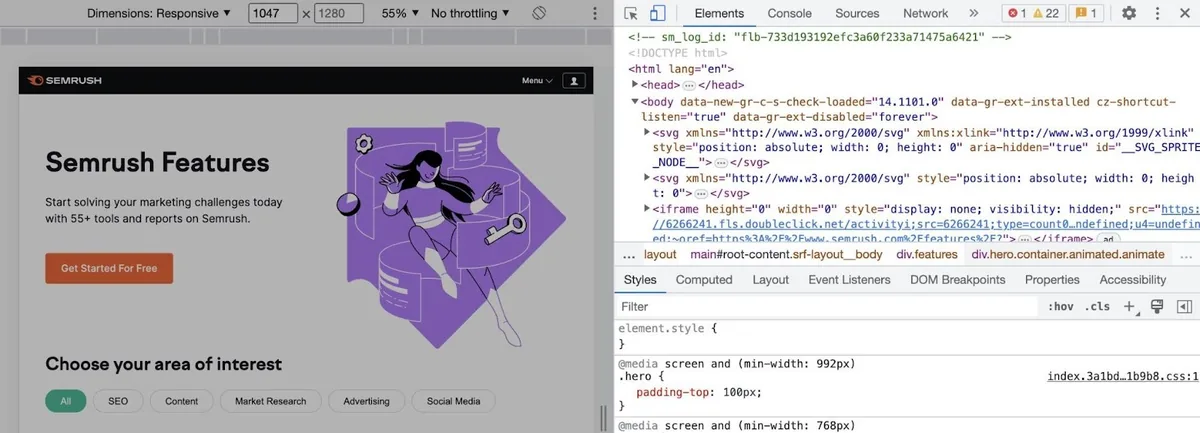Switch to the Elements tab
Viewport: 1200px width, 433px height.
(x=719, y=13)
